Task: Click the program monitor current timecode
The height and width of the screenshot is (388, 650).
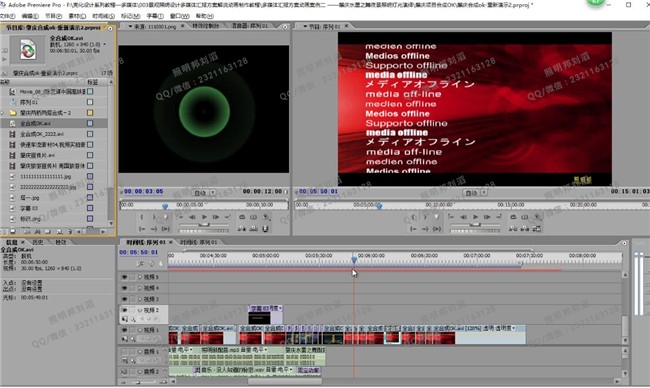Action: pyautogui.click(x=318, y=192)
